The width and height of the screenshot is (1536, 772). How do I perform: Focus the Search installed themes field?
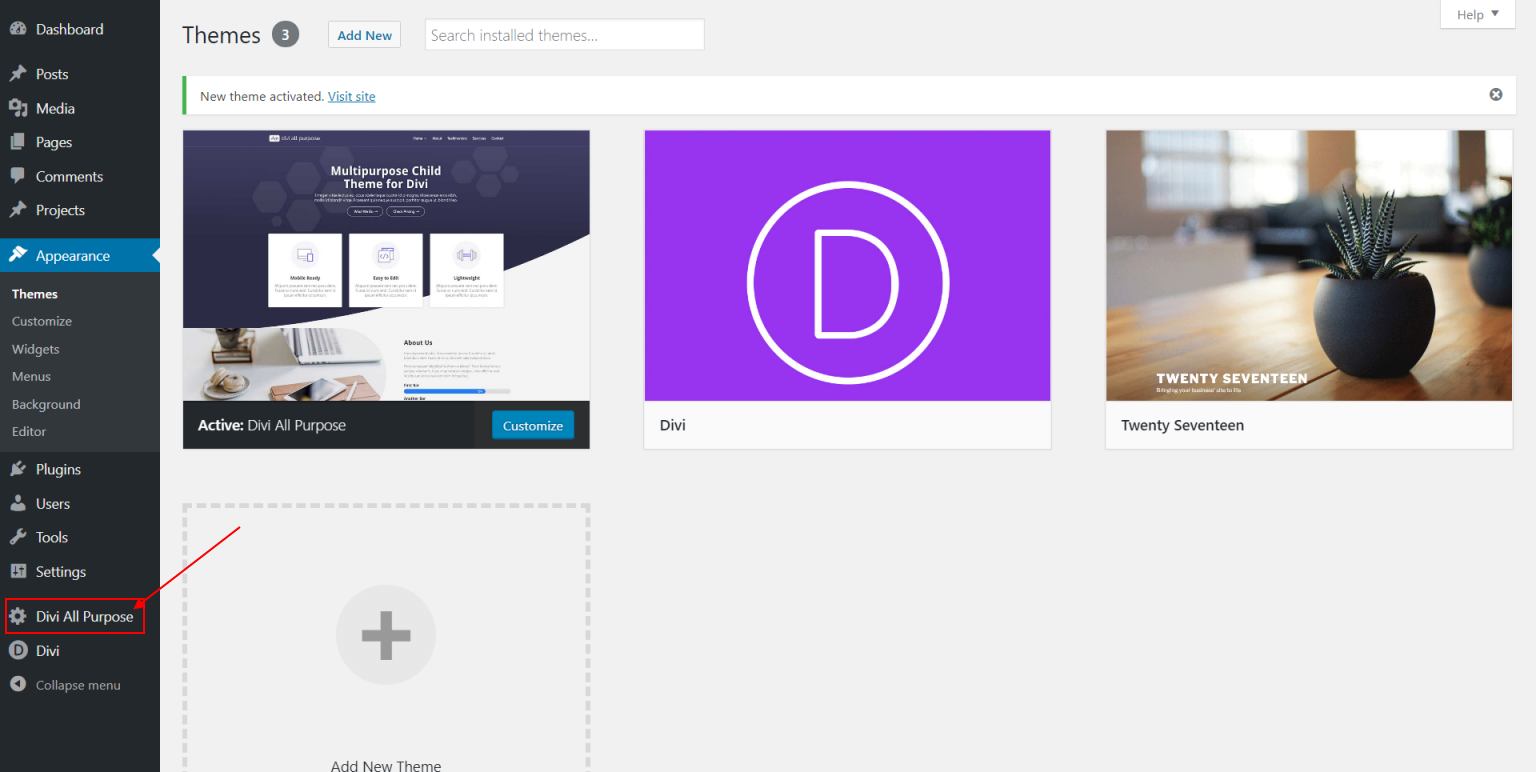(565, 35)
